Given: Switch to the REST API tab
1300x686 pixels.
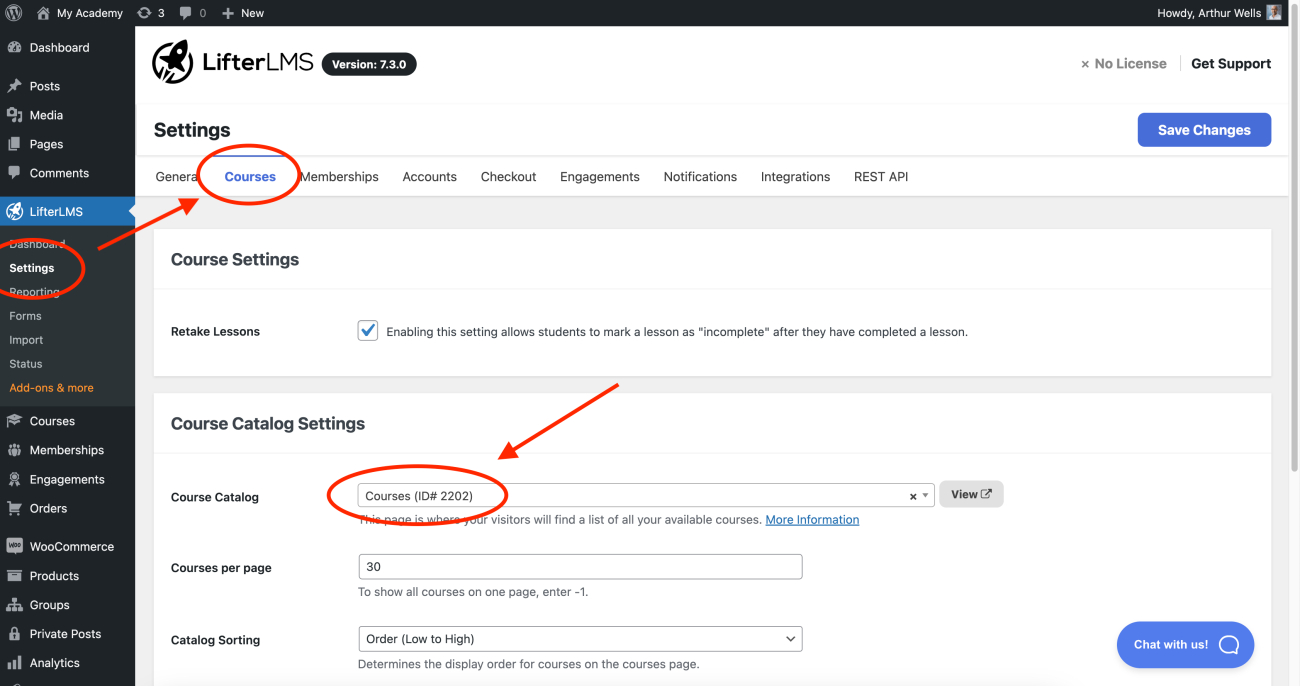Looking at the screenshot, I should [881, 177].
